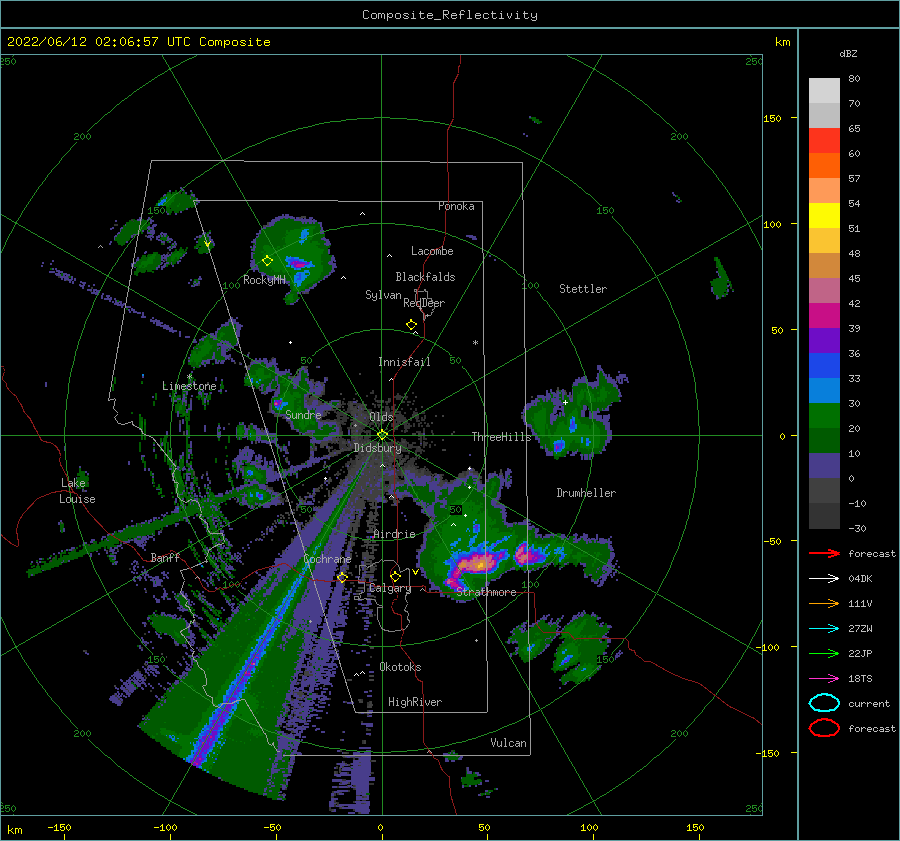
Task: Click the Calgary city label
Action: pyautogui.click(x=390, y=588)
